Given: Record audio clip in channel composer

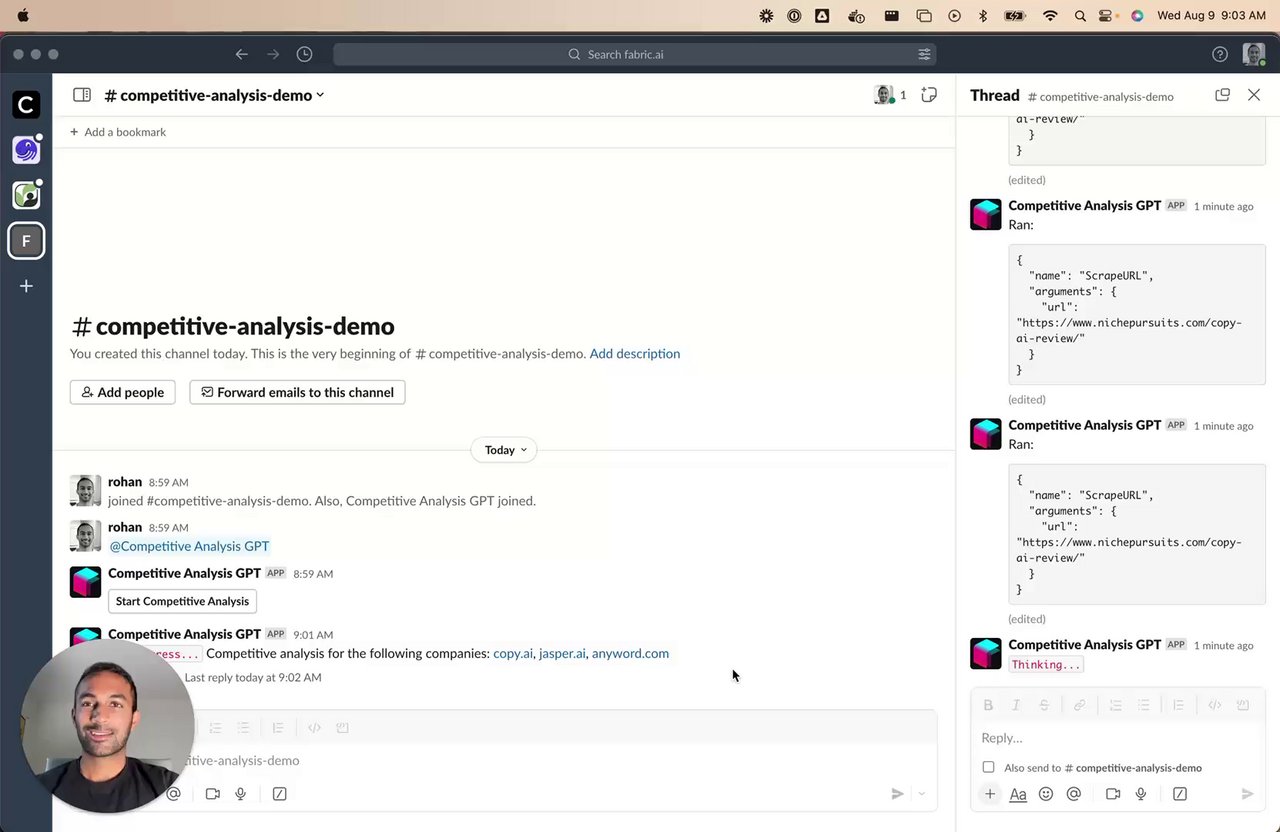Looking at the screenshot, I should coord(241,794).
